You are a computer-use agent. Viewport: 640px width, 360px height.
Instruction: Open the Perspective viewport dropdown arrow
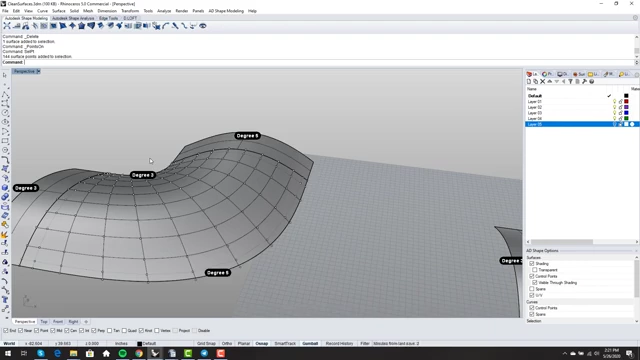(38, 71)
